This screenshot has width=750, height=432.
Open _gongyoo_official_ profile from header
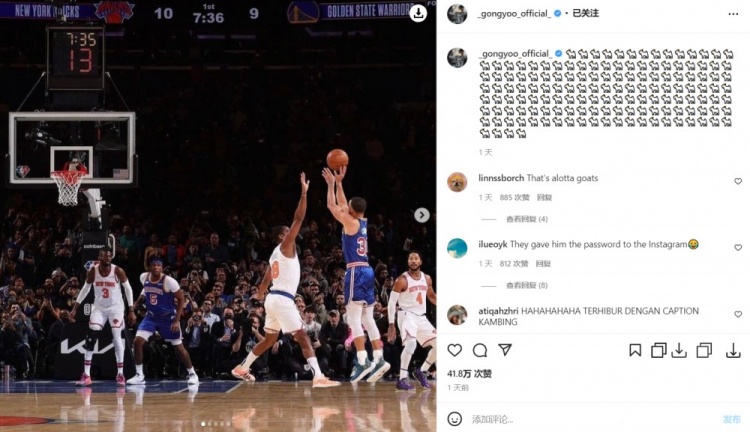point(514,13)
